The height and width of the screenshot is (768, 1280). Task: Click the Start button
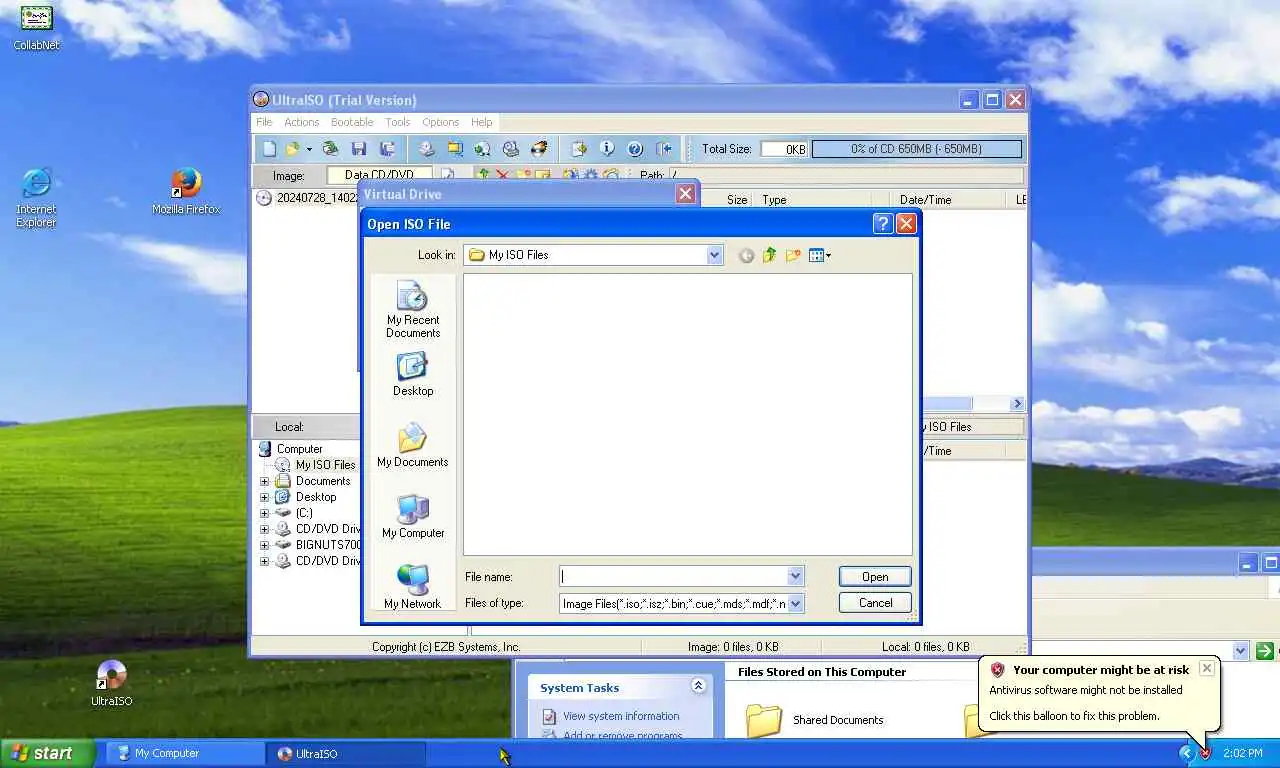click(47, 753)
